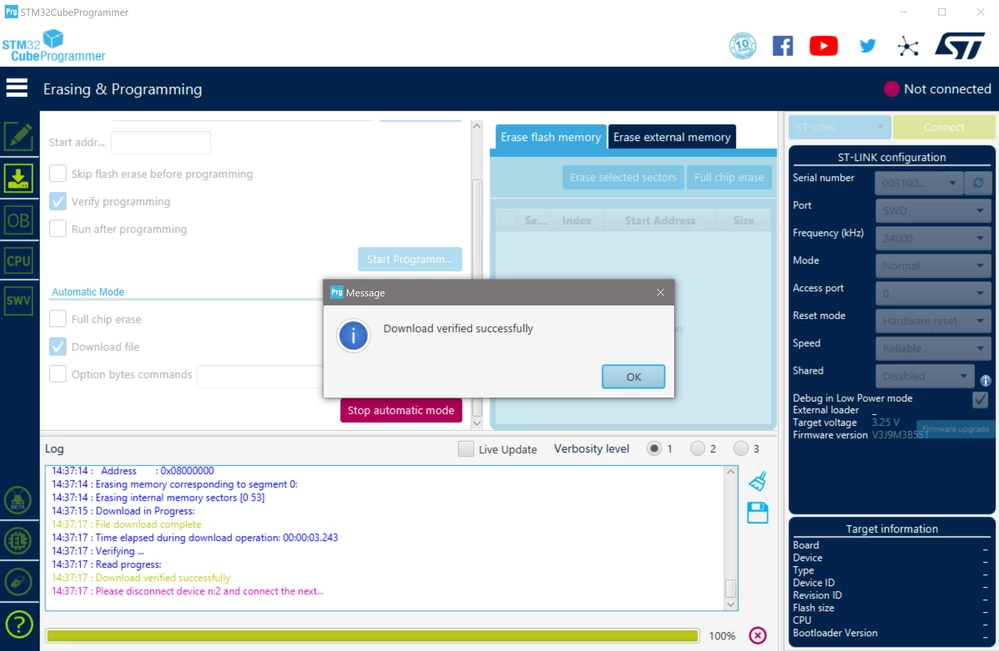Switch to Erase external memory tab
999x651 pixels.
[x=672, y=137]
